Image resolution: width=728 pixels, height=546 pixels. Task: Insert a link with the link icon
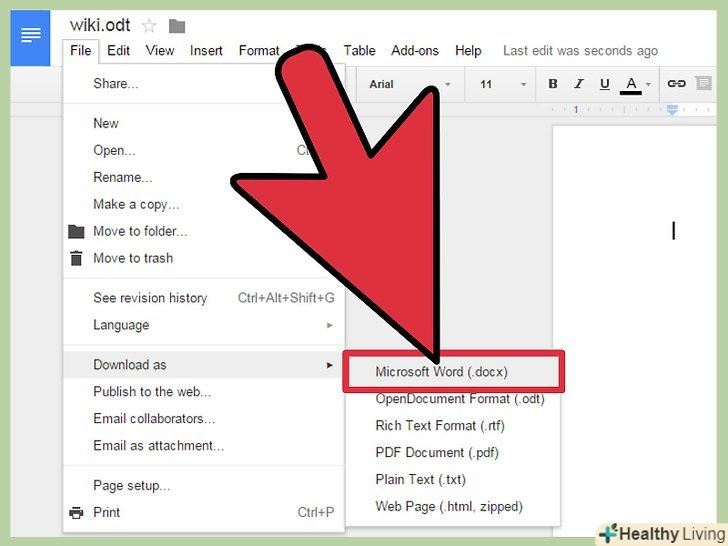tap(676, 84)
